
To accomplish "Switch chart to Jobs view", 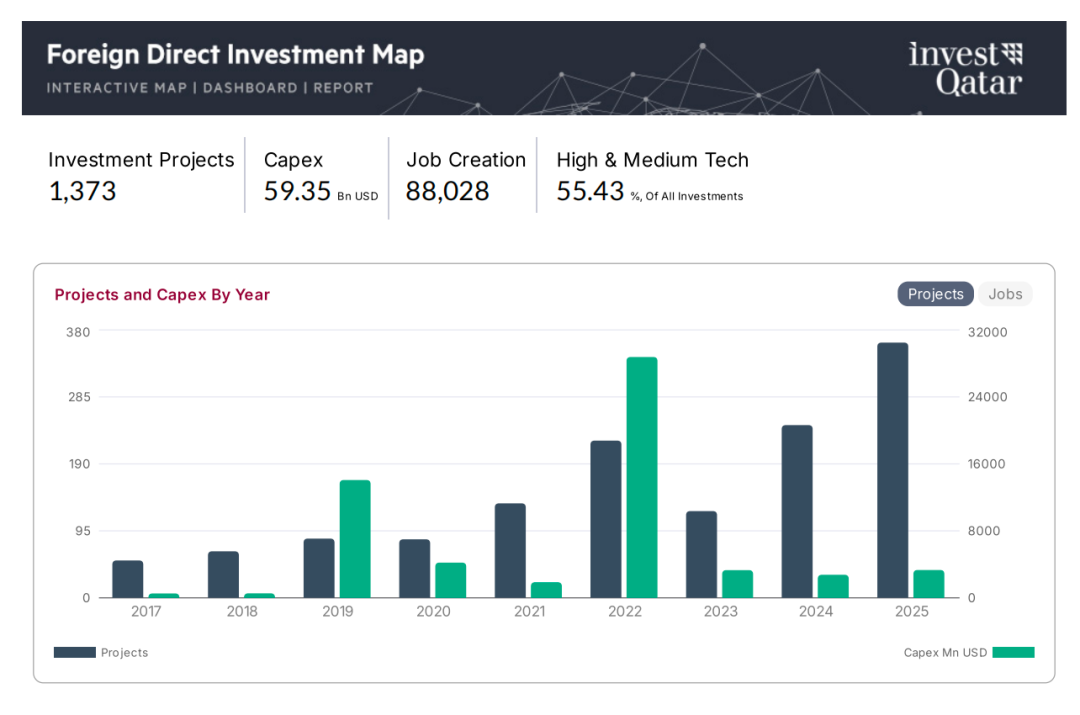I will click(1005, 294).
